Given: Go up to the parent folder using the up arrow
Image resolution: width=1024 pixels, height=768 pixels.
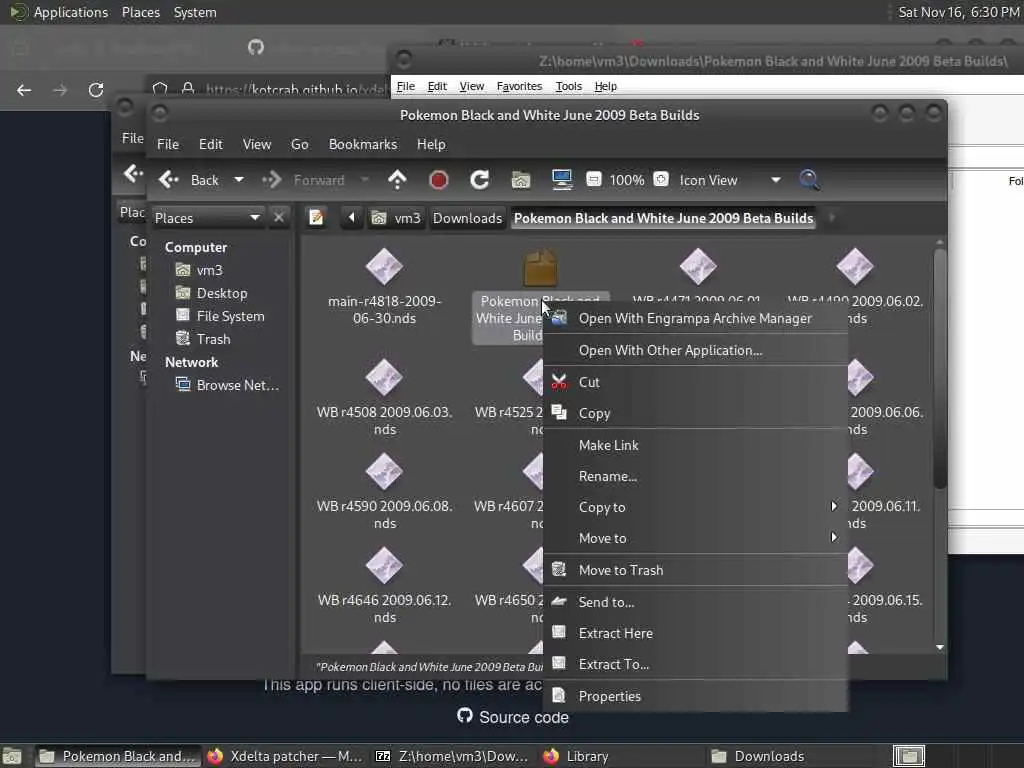Looking at the screenshot, I should pos(397,180).
